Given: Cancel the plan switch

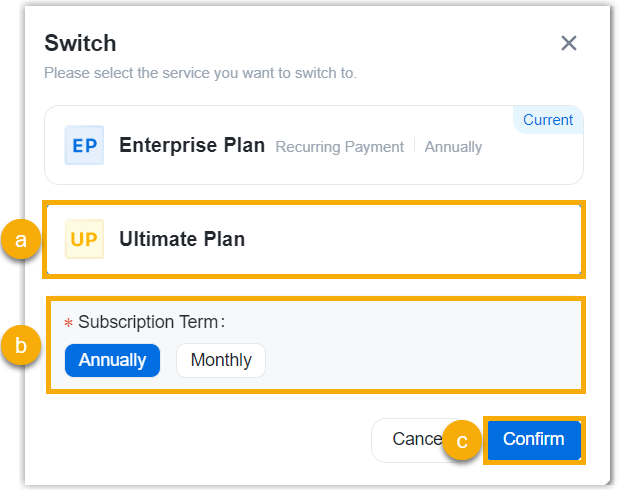Looking at the screenshot, I should 410,439.
